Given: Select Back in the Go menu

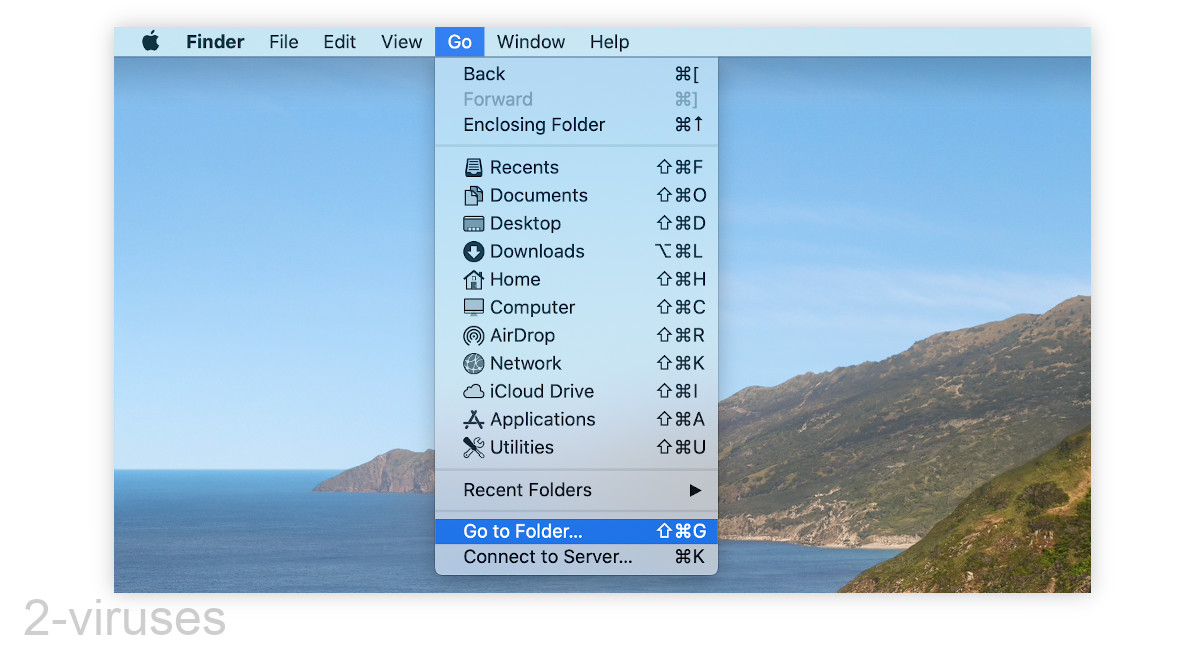Looking at the screenshot, I should 484,74.
